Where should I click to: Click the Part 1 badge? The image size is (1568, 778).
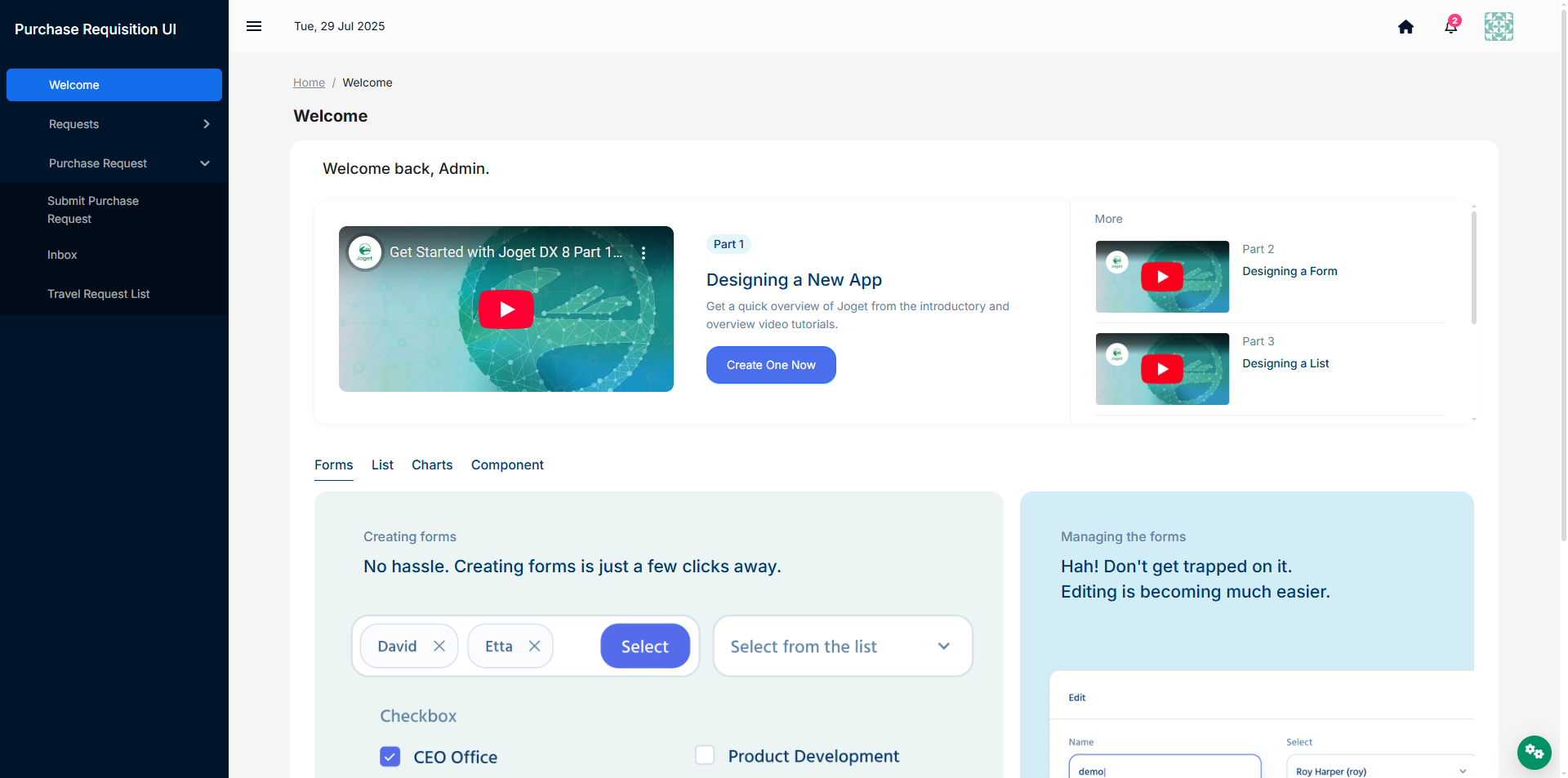728,244
